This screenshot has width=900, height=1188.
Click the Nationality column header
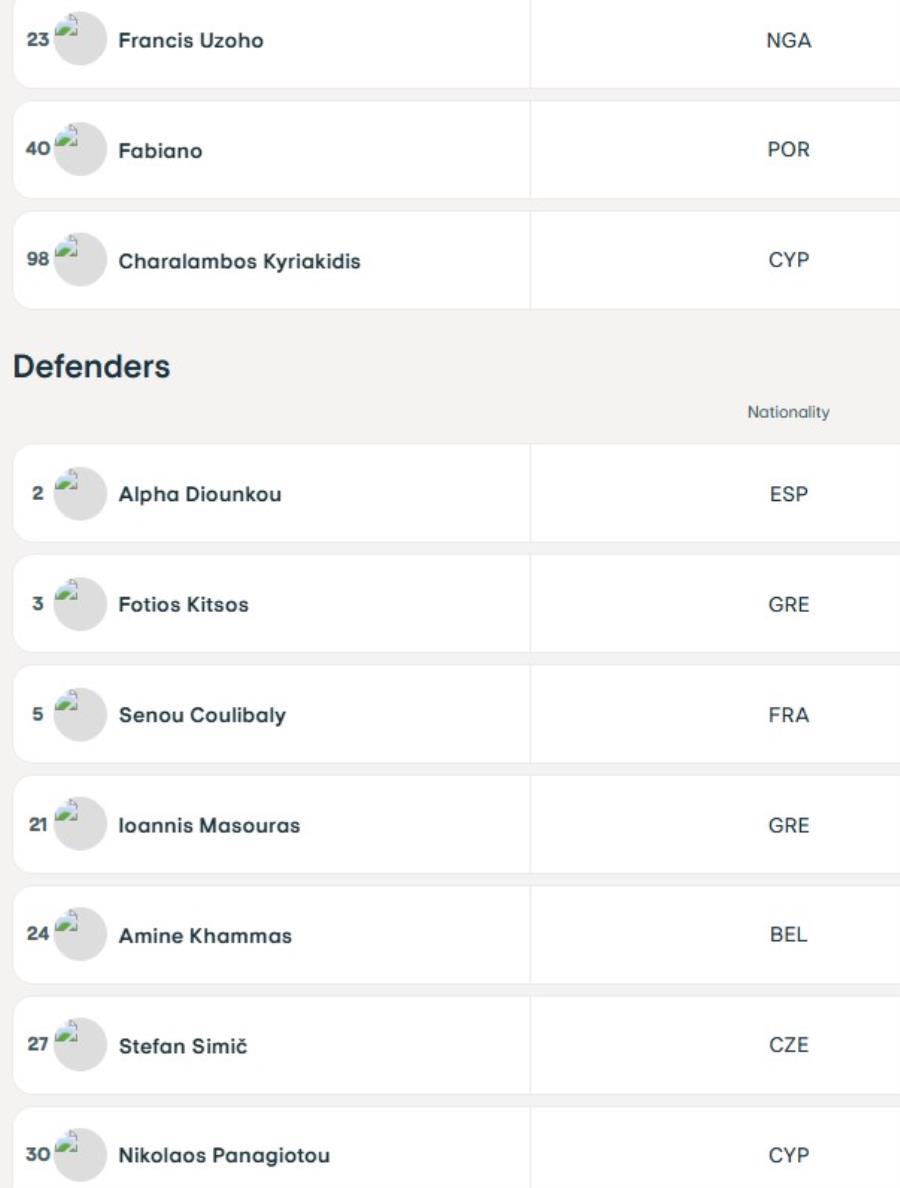[x=789, y=412]
